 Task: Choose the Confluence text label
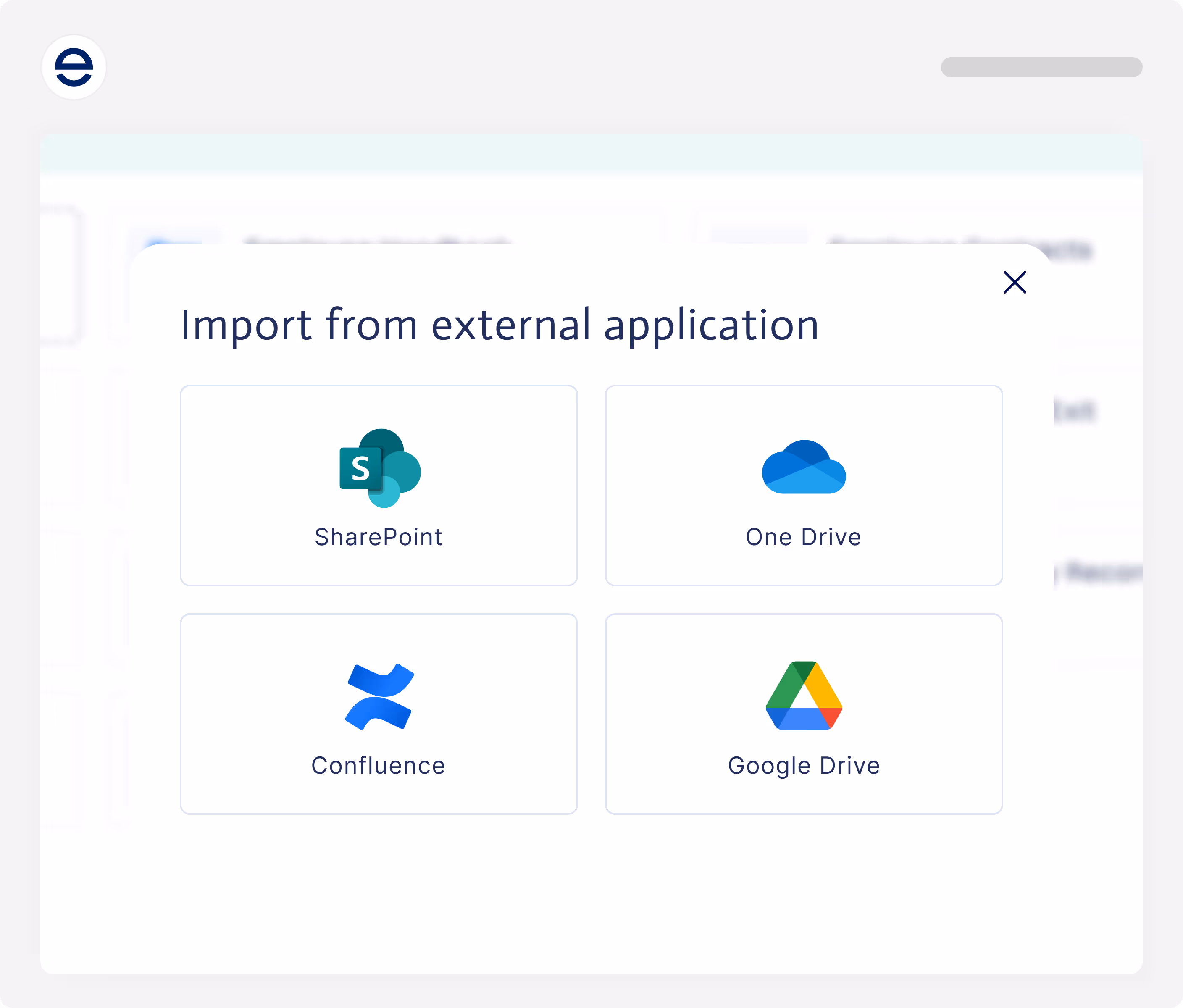(x=378, y=765)
